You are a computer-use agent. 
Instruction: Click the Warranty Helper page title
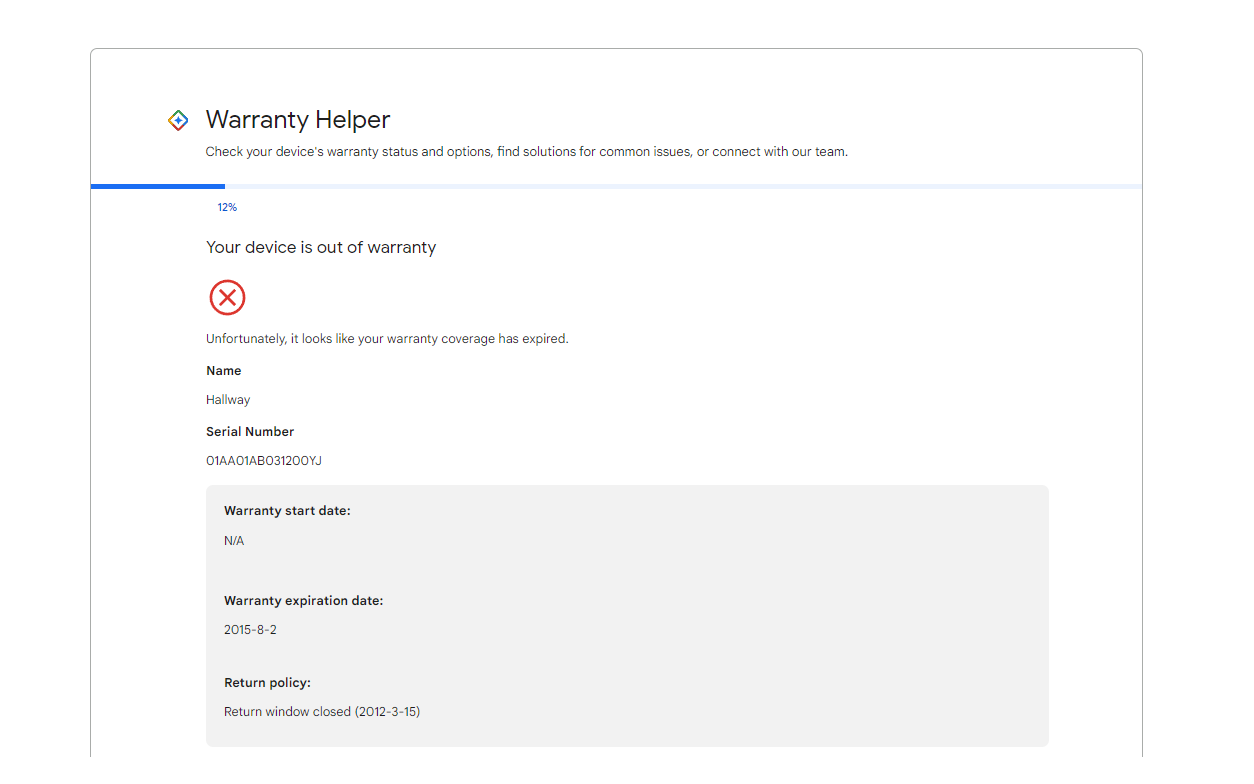pos(297,120)
